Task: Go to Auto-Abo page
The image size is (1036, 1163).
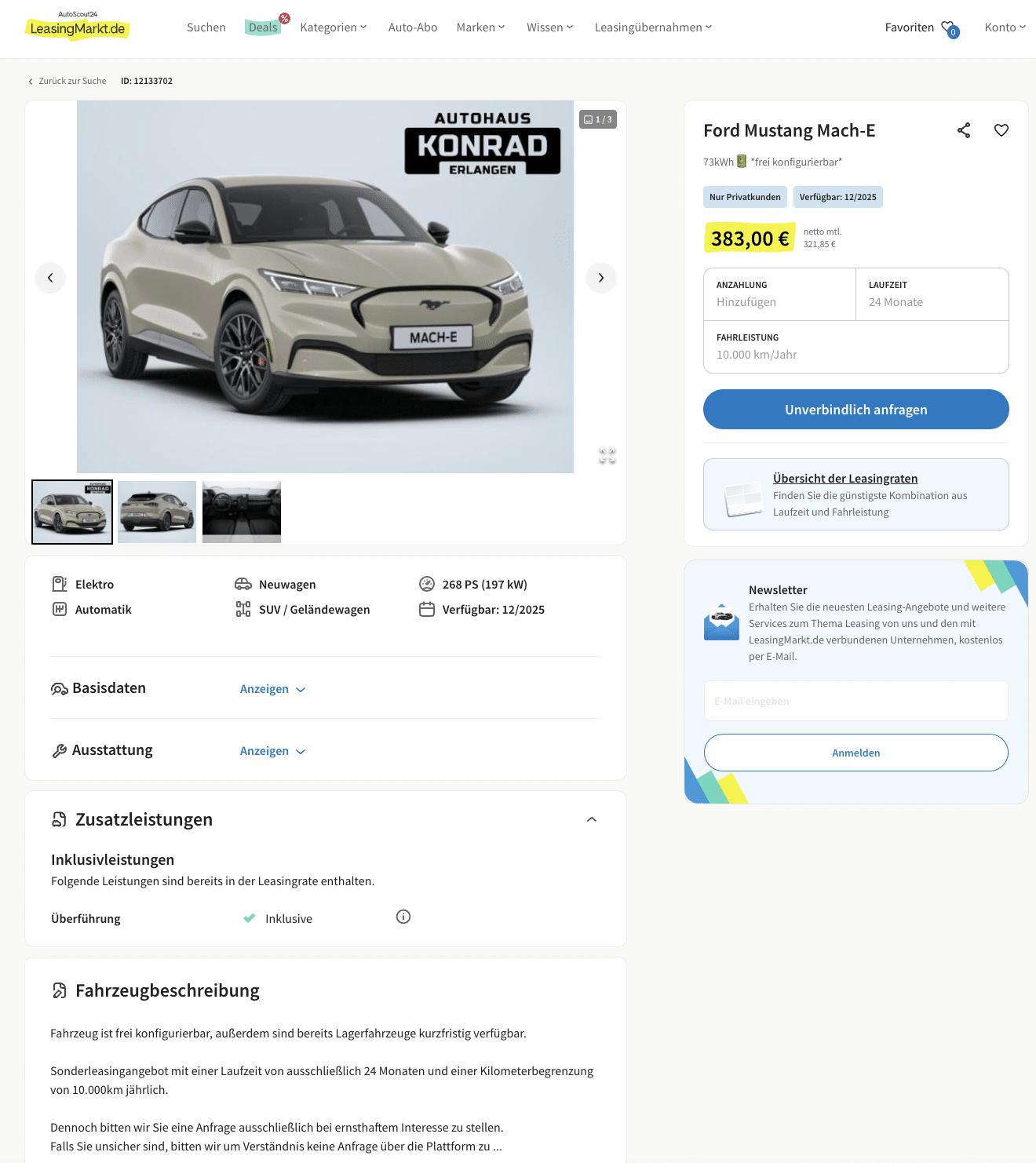Action: pos(413,27)
